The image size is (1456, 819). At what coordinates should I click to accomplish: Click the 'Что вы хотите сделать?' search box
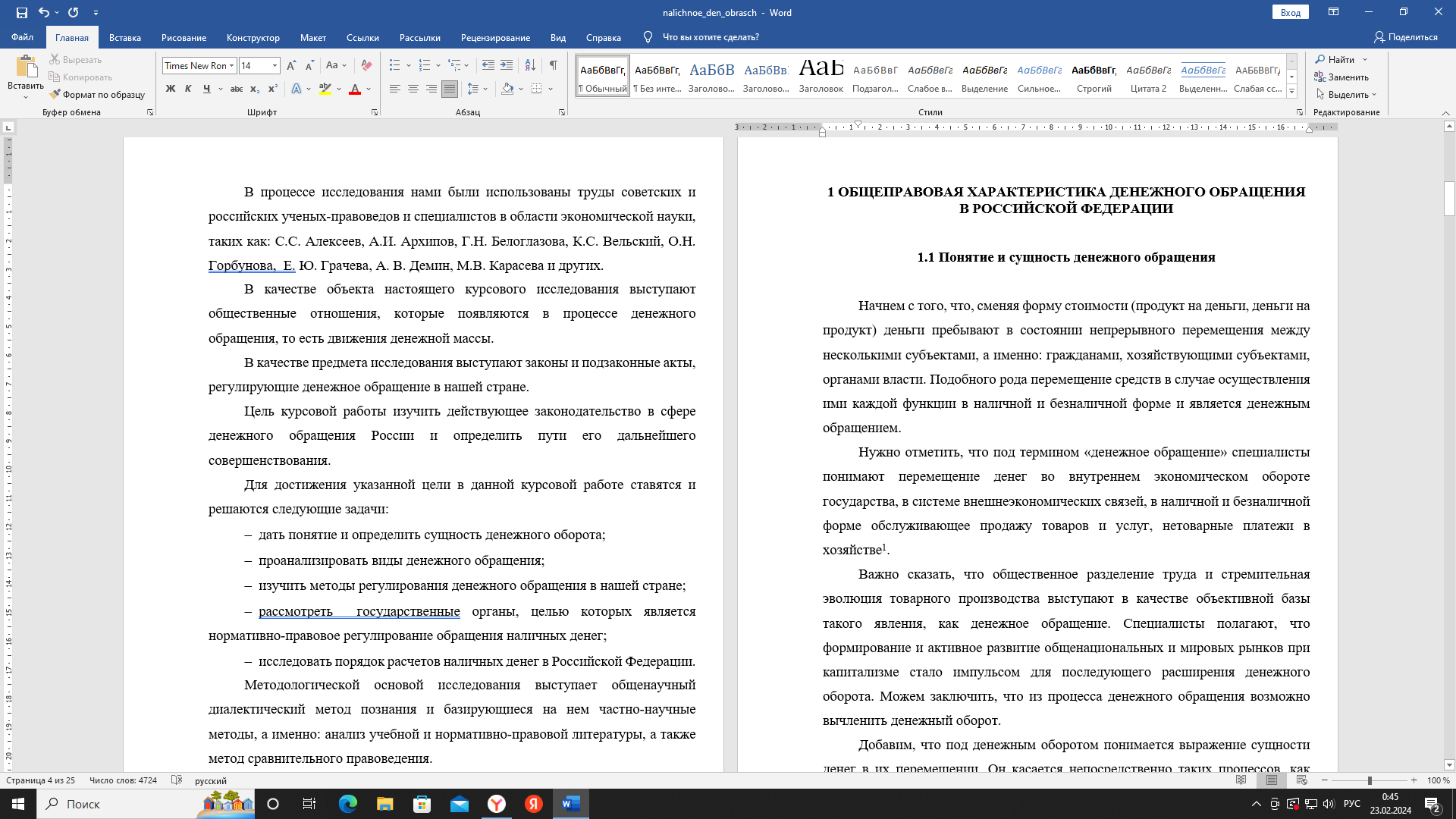point(710,37)
